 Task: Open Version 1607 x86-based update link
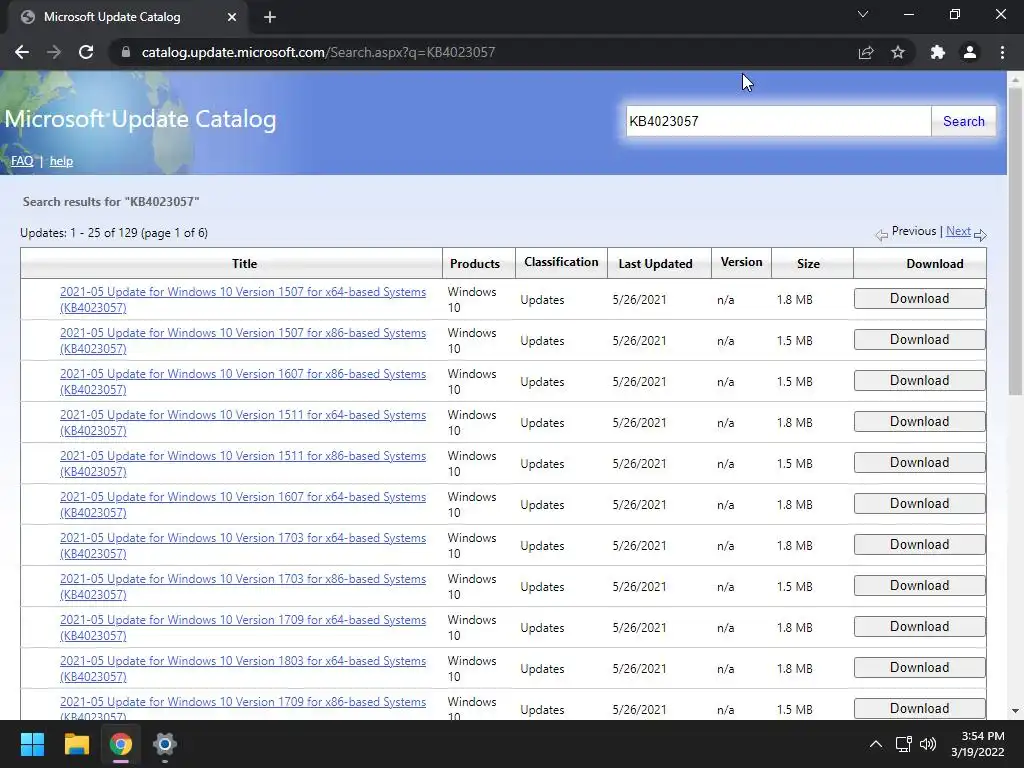pos(242,382)
